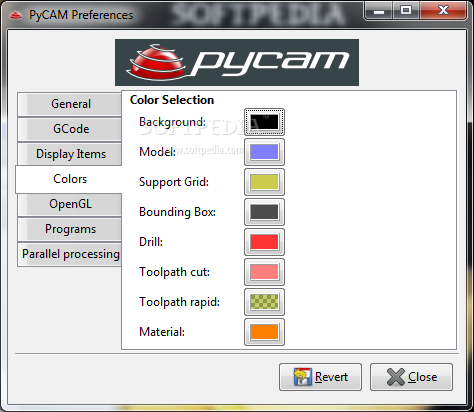Minimize the PyCAM Preferences window
This screenshot has width=474, height=412.
point(379,11)
